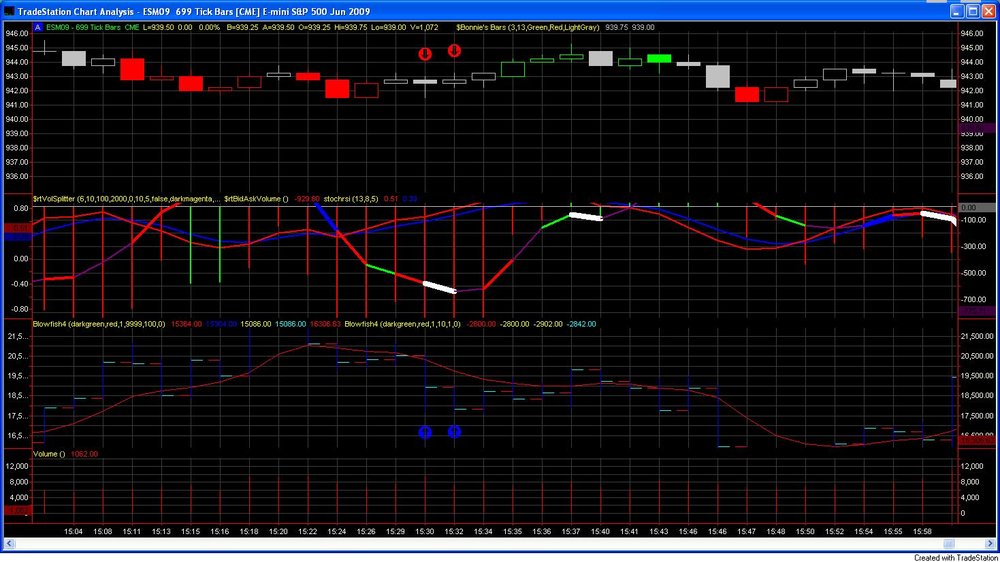The width and height of the screenshot is (1000, 562).
Task: Click the TradeStation window icon in title bar
Action: coord(9,11)
